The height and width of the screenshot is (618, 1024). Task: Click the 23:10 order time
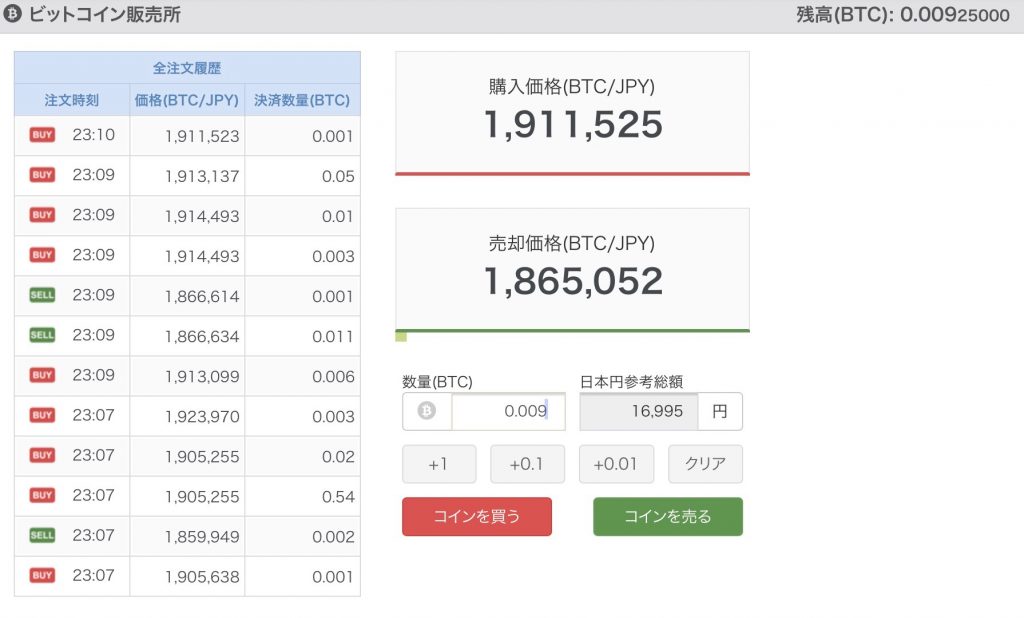[93, 135]
